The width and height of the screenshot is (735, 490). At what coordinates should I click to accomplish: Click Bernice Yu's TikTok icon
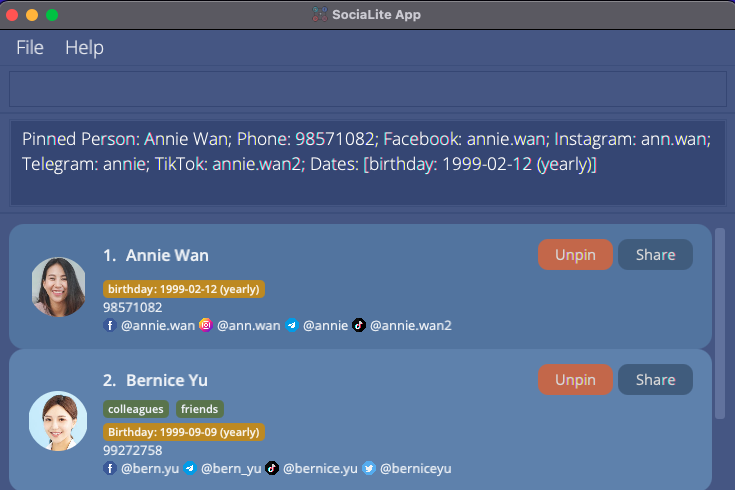click(x=272, y=468)
